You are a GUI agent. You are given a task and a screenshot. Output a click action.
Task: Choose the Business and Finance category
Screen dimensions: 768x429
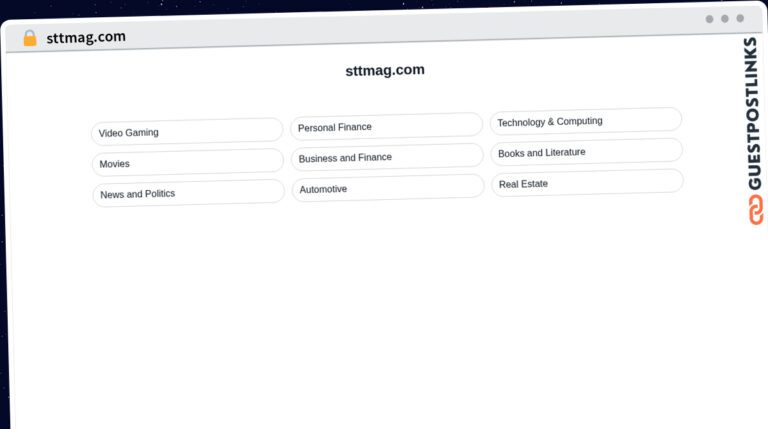tap(387, 157)
